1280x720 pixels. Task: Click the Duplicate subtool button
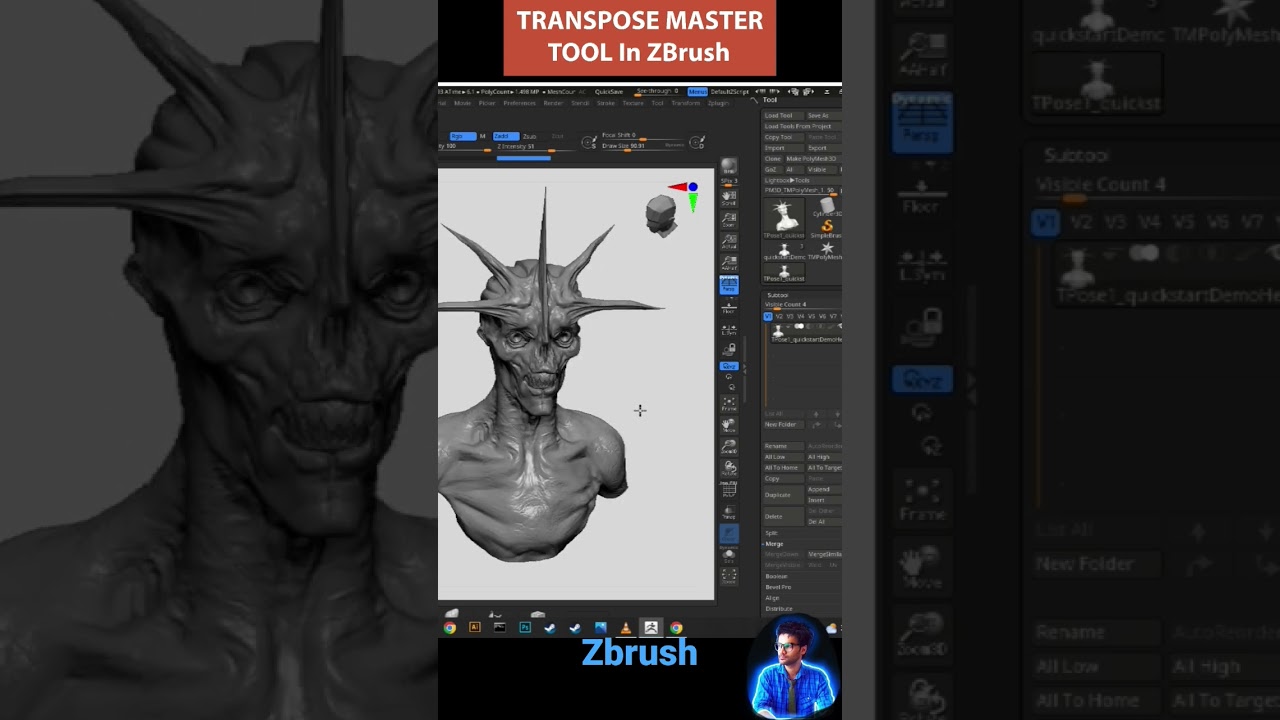click(778, 495)
